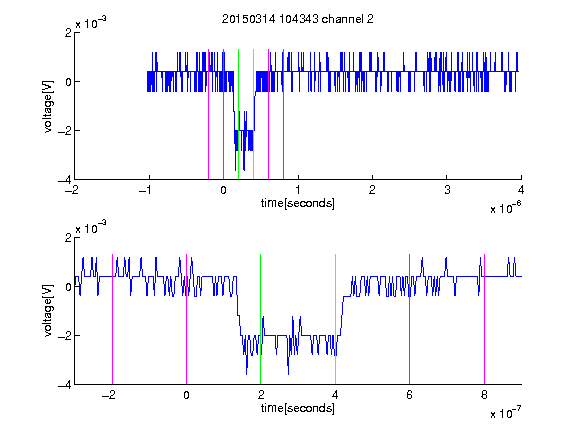Click the 'x 10^-7' exponent label
The image size is (576, 432).
[x=505, y=413]
